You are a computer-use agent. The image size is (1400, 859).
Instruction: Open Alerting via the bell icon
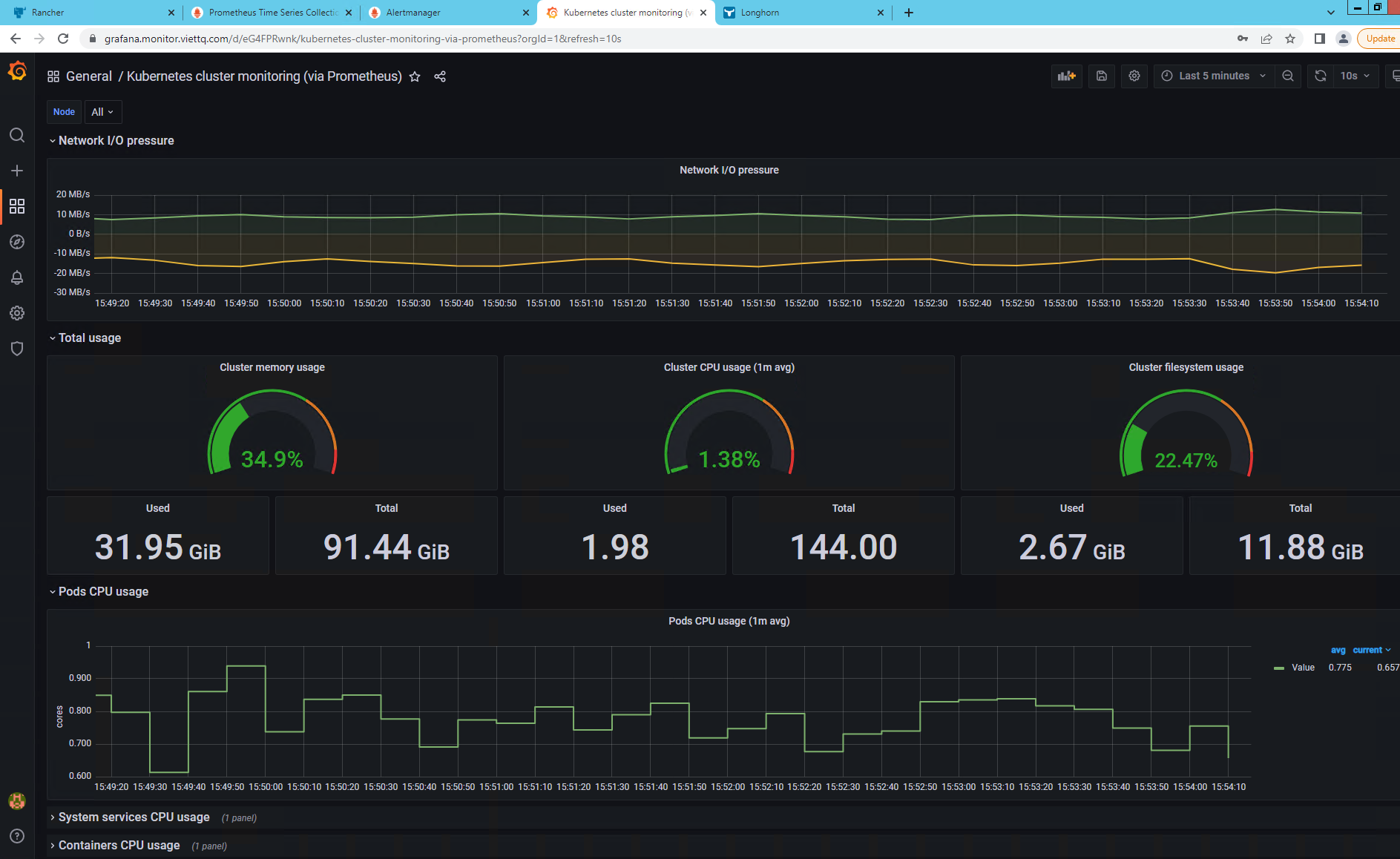pyautogui.click(x=17, y=278)
